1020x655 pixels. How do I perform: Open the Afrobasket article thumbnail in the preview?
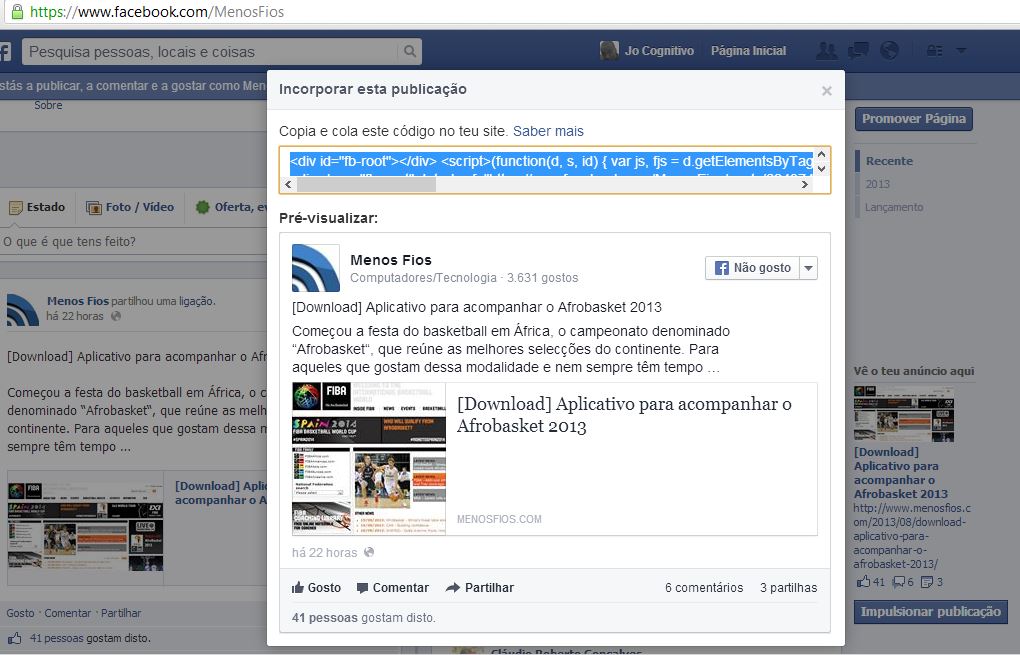click(369, 459)
